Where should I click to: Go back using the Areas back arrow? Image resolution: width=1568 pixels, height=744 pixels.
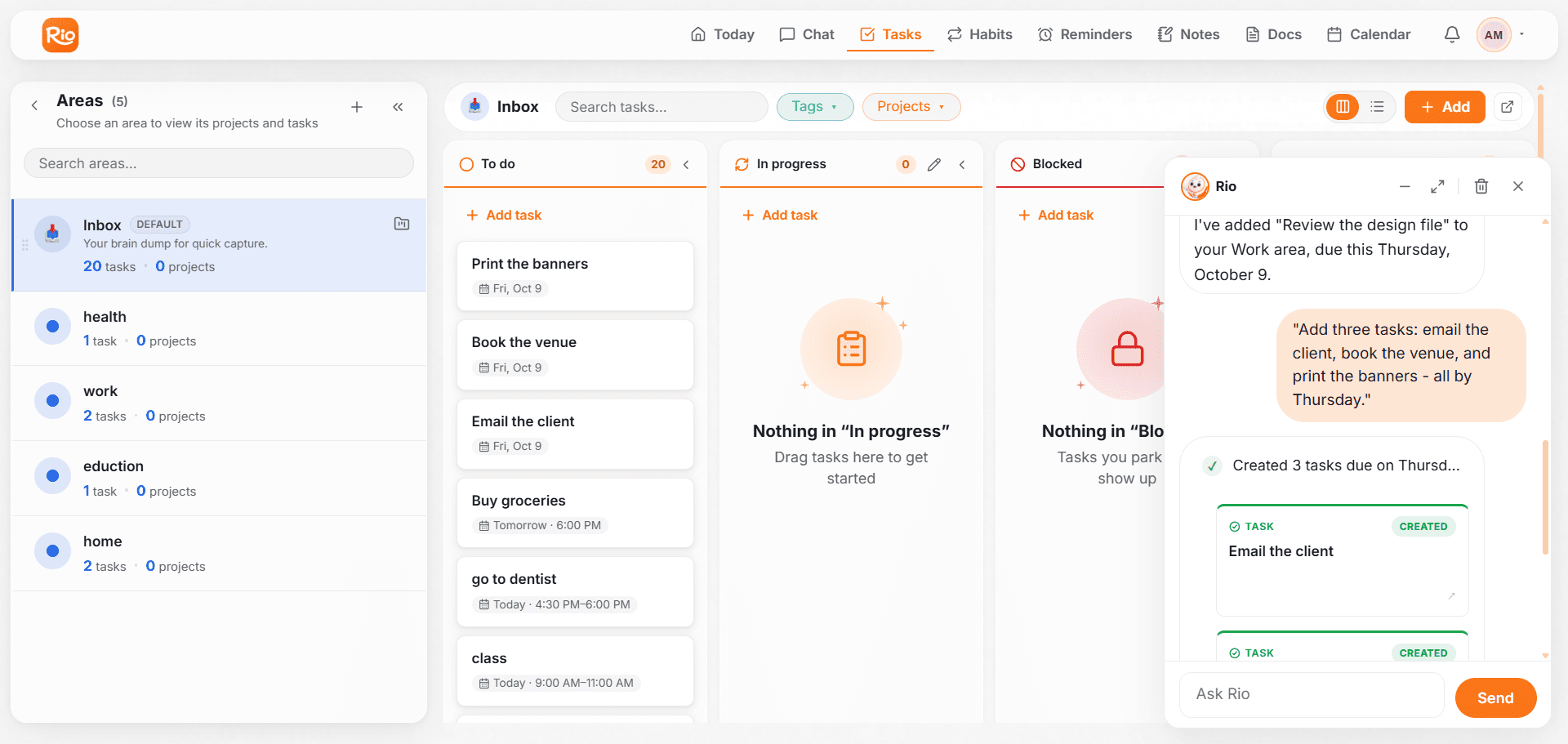pos(34,105)
